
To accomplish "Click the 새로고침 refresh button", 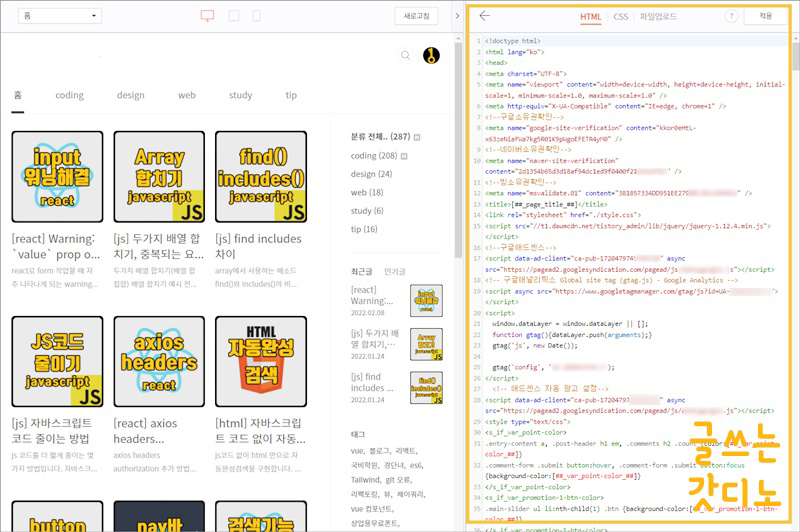I will tap(416, 16).
